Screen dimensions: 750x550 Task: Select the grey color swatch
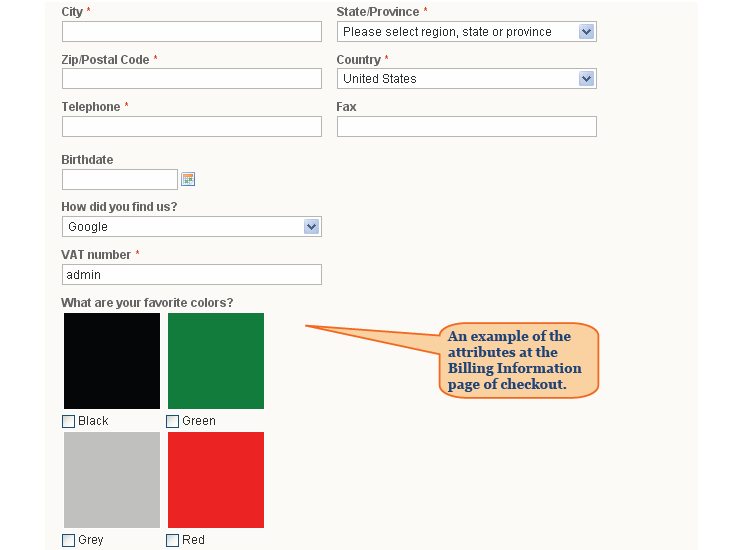pos(112,480)
